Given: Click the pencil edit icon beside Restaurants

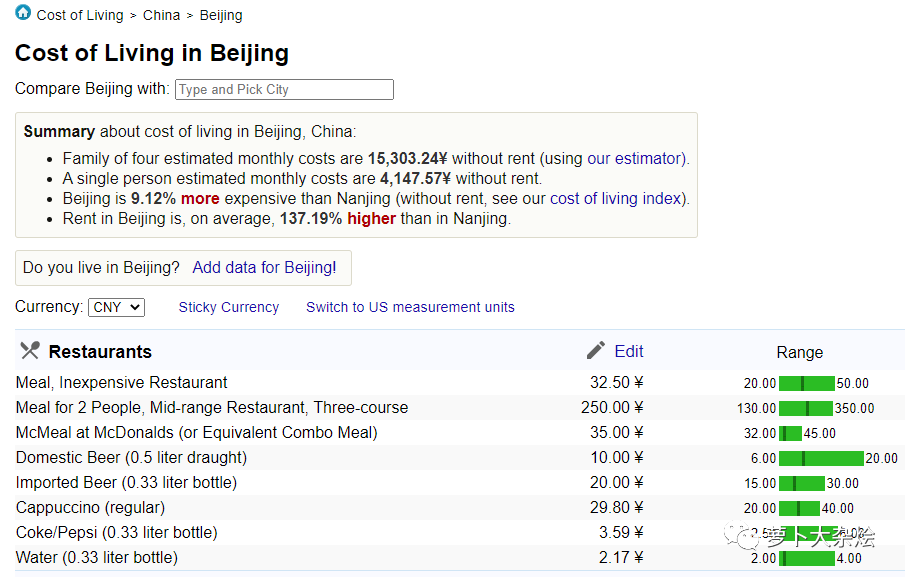Looking at the screenshot, I should [596, 350].
